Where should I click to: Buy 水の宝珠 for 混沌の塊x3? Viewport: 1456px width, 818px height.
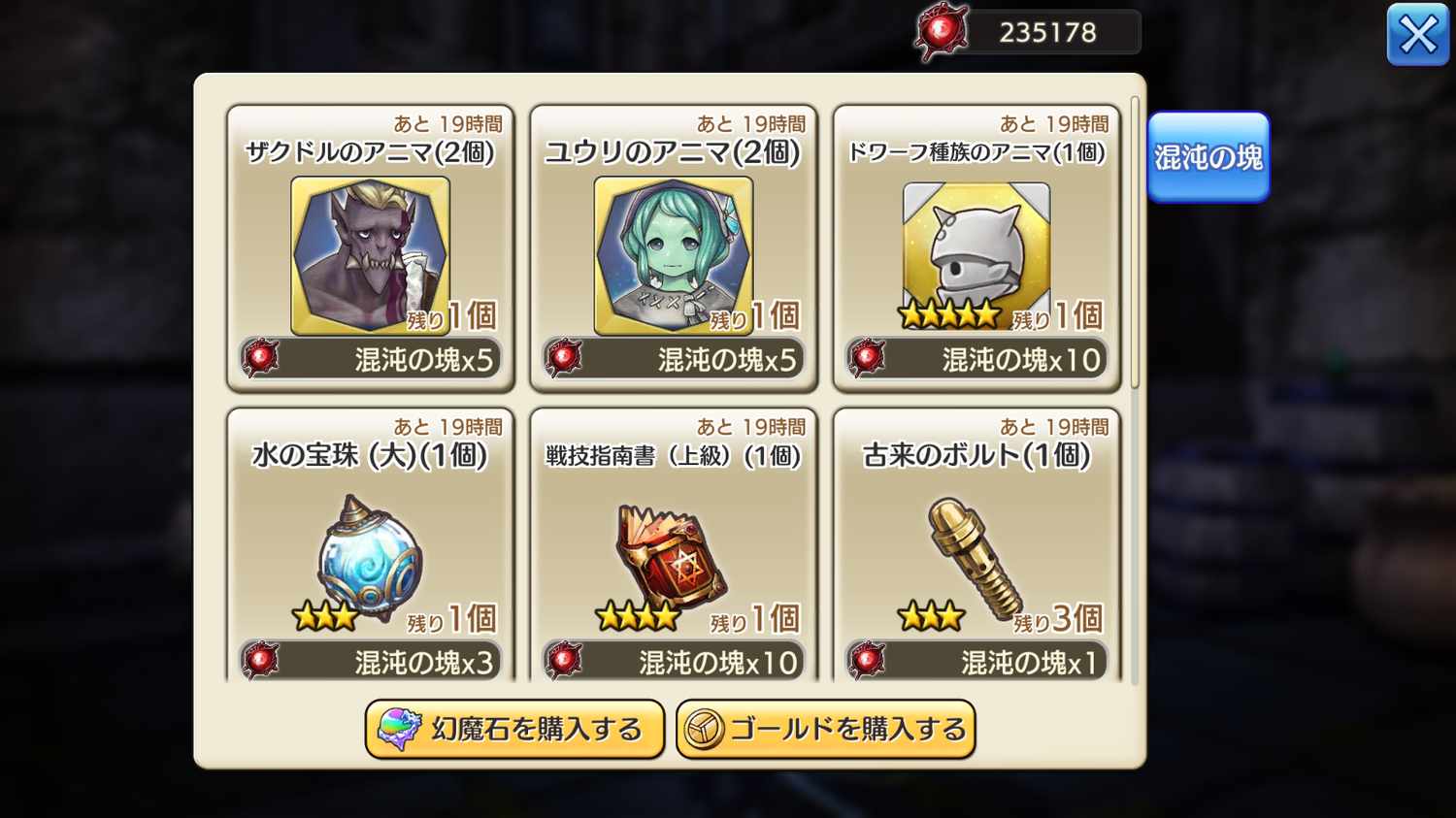[x=371, y=661]
